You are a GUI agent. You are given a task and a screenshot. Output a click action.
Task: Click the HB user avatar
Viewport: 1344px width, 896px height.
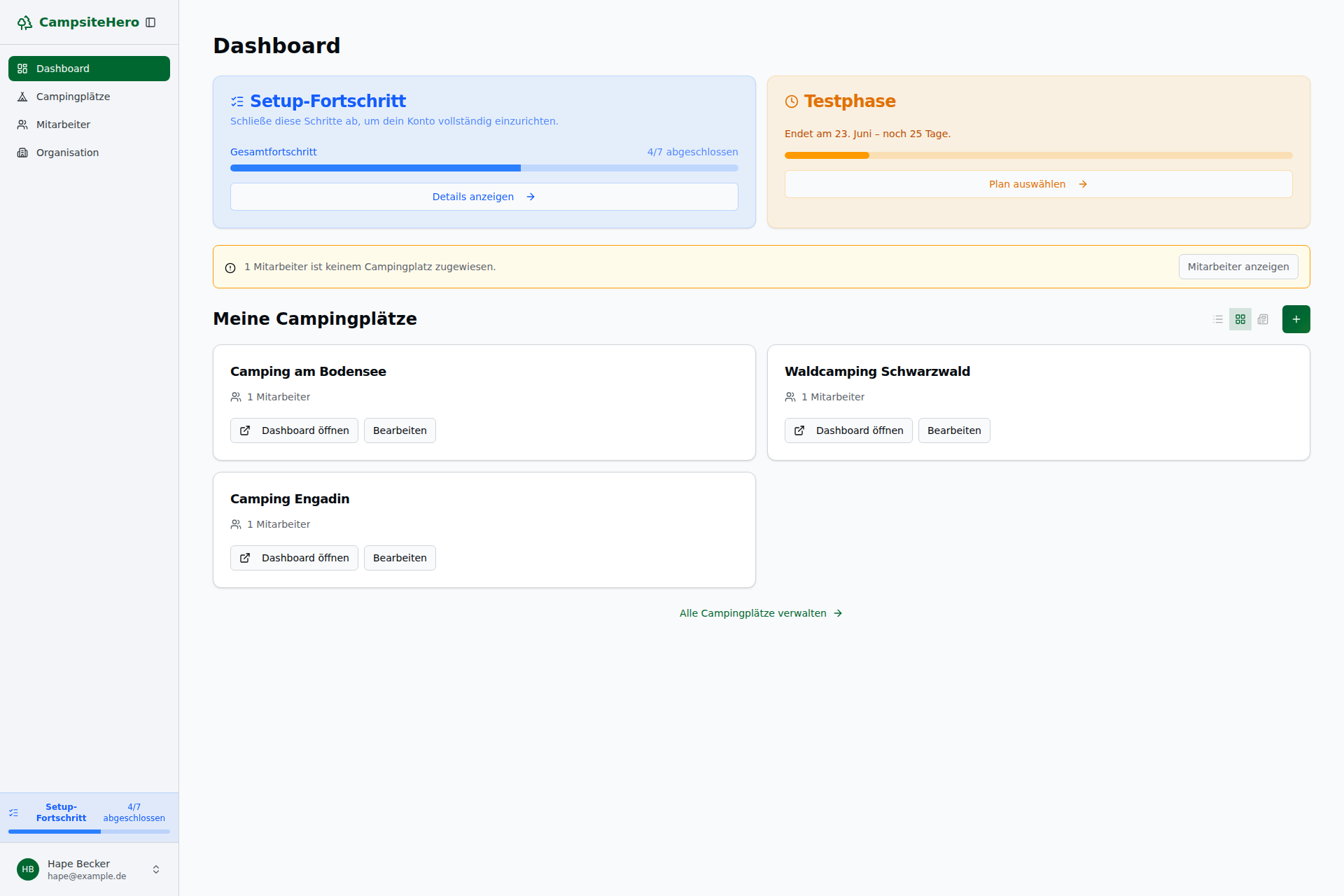(x=28, y=869)
